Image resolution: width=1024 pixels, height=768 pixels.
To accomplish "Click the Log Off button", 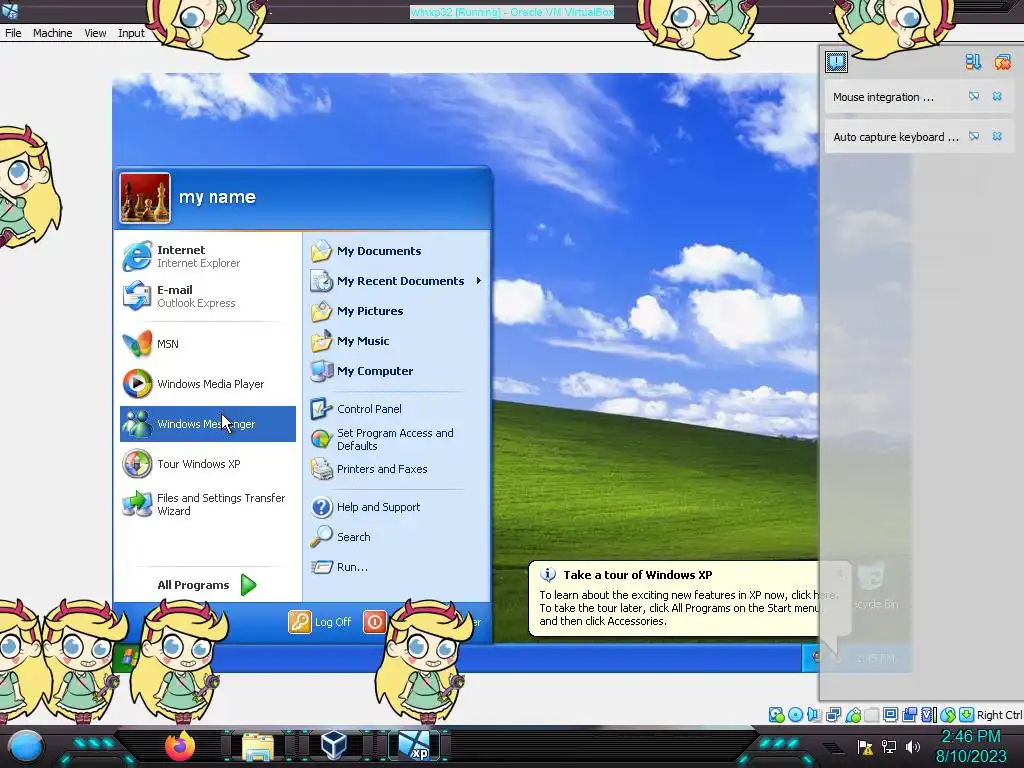I will (321, 622).
